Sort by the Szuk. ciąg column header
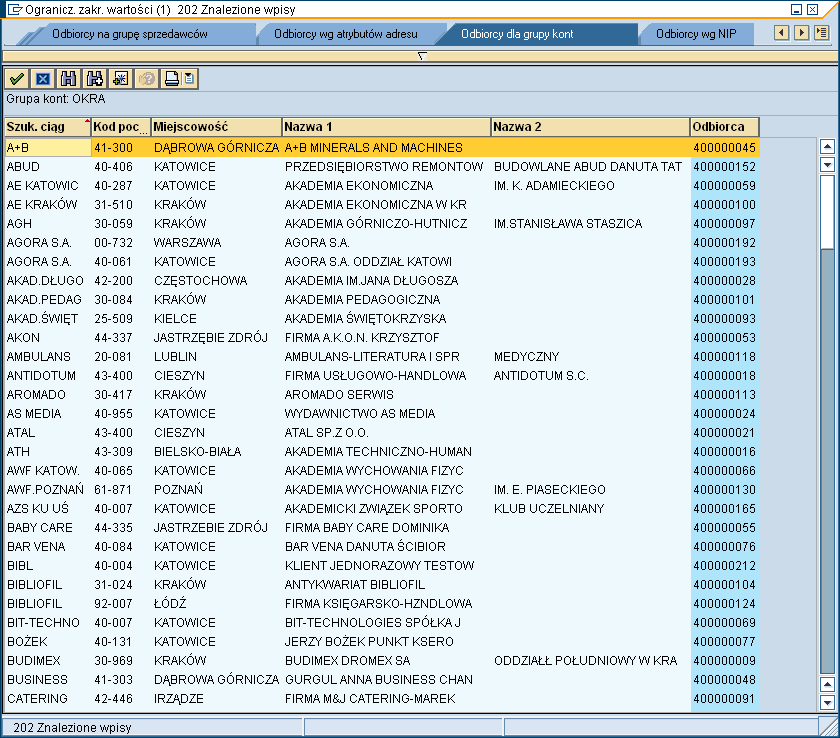Screen dimensions: 840x738 pos(48,127)
